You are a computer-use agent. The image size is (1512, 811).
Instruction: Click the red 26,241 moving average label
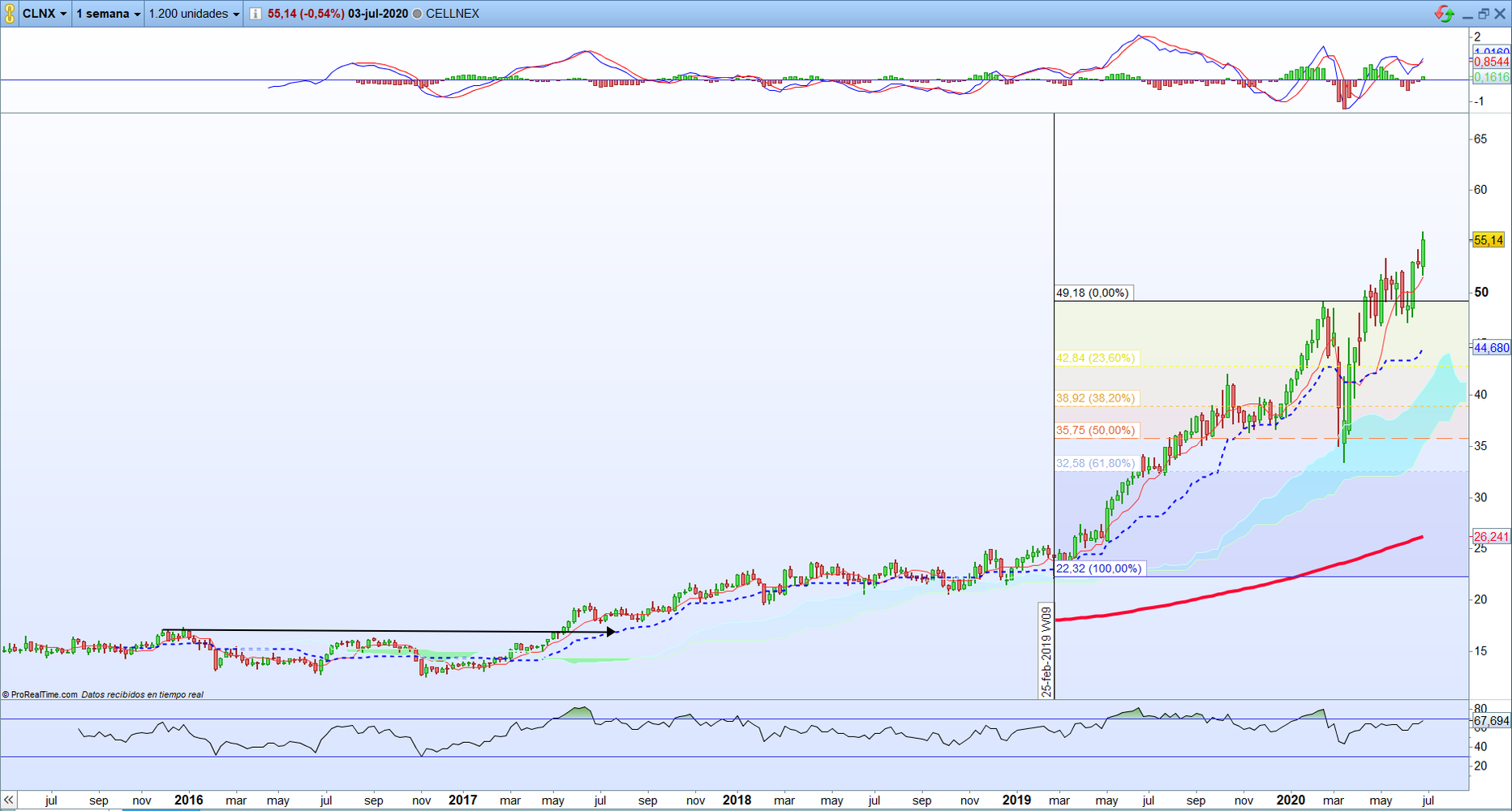point(1491,537)
